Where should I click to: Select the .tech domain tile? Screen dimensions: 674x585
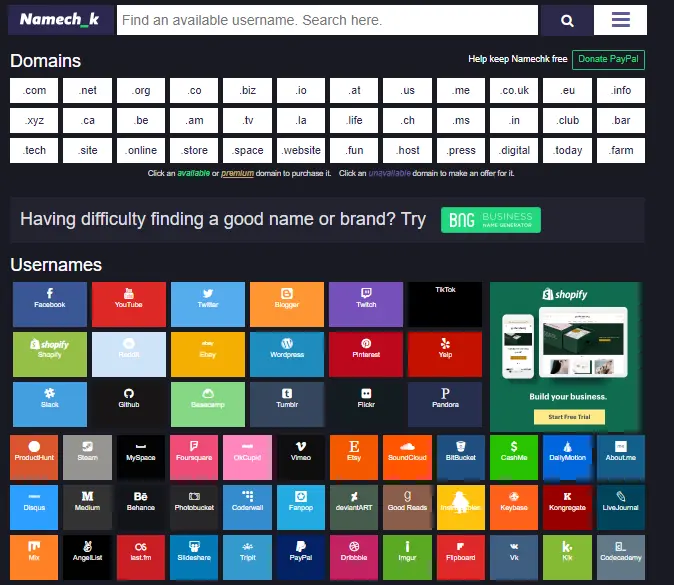pyautogui.click(x=34, y=150)
